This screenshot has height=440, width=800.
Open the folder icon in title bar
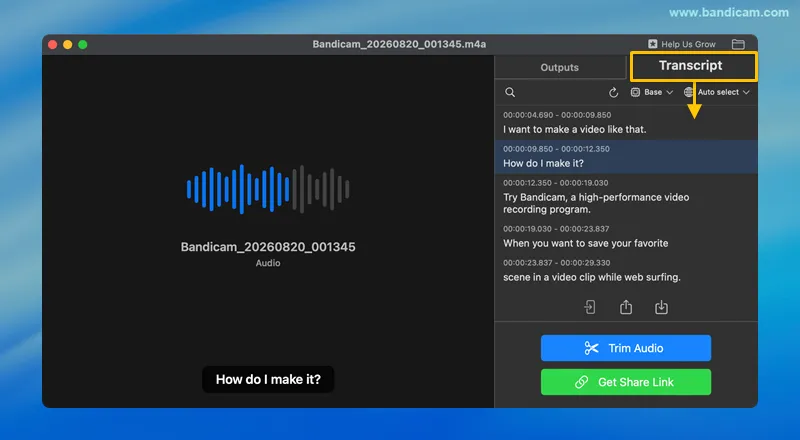[738, 44]
